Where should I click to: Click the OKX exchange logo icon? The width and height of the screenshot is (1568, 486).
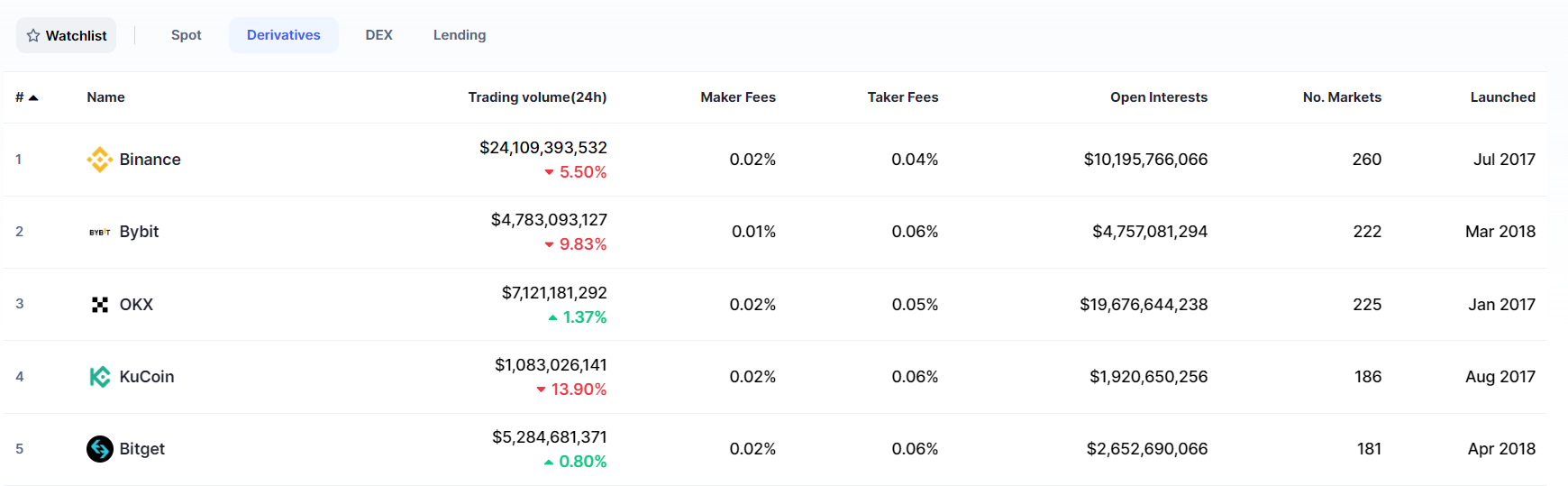click(100, 305)
